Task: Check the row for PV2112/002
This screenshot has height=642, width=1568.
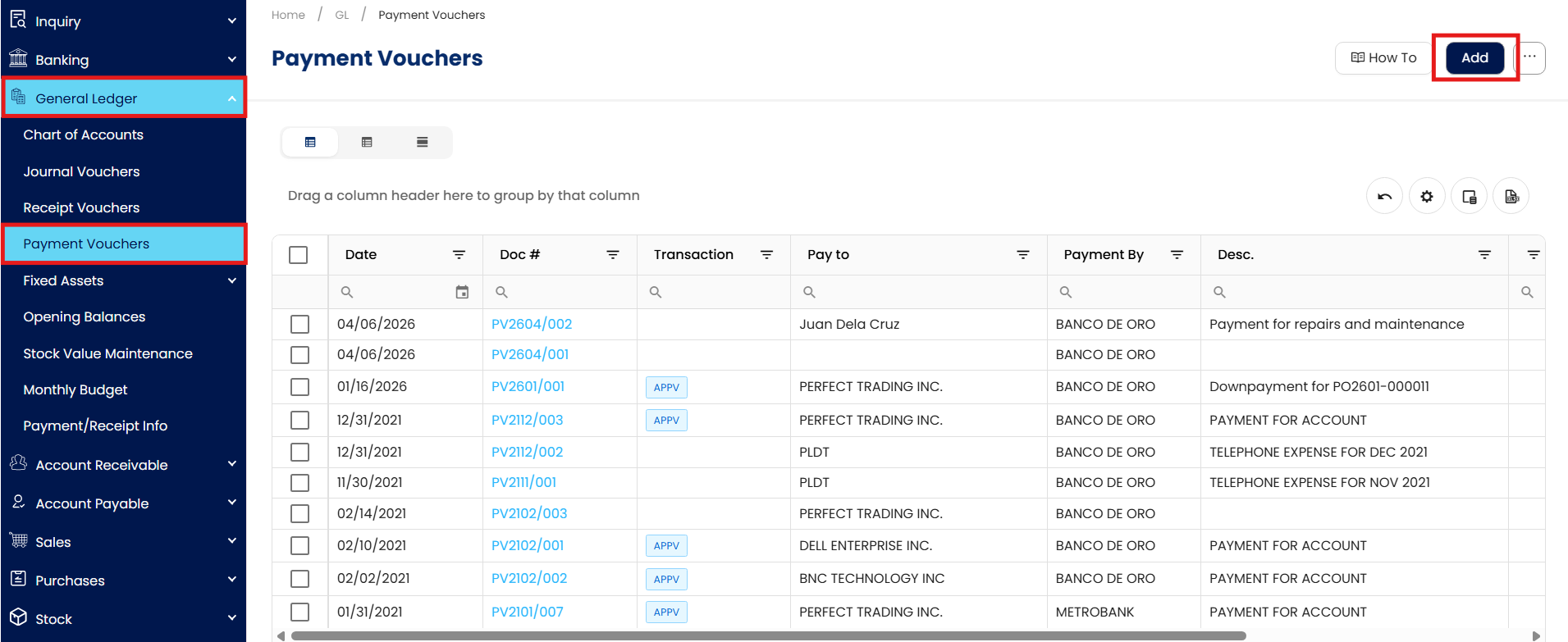Action: pyautogui.click(x=299, y=452)
